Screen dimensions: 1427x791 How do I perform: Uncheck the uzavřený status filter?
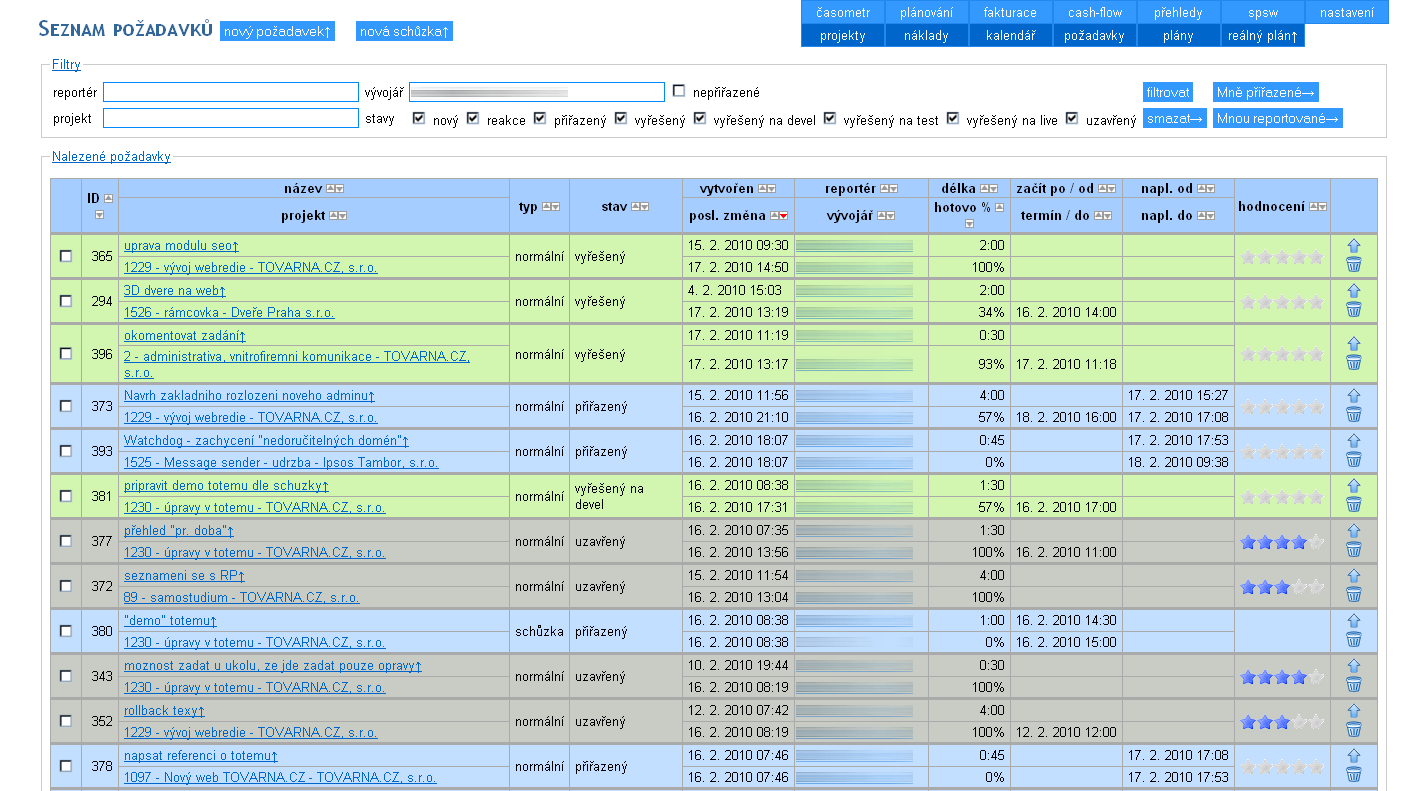pyautogui.click(x=1072, y=118)
